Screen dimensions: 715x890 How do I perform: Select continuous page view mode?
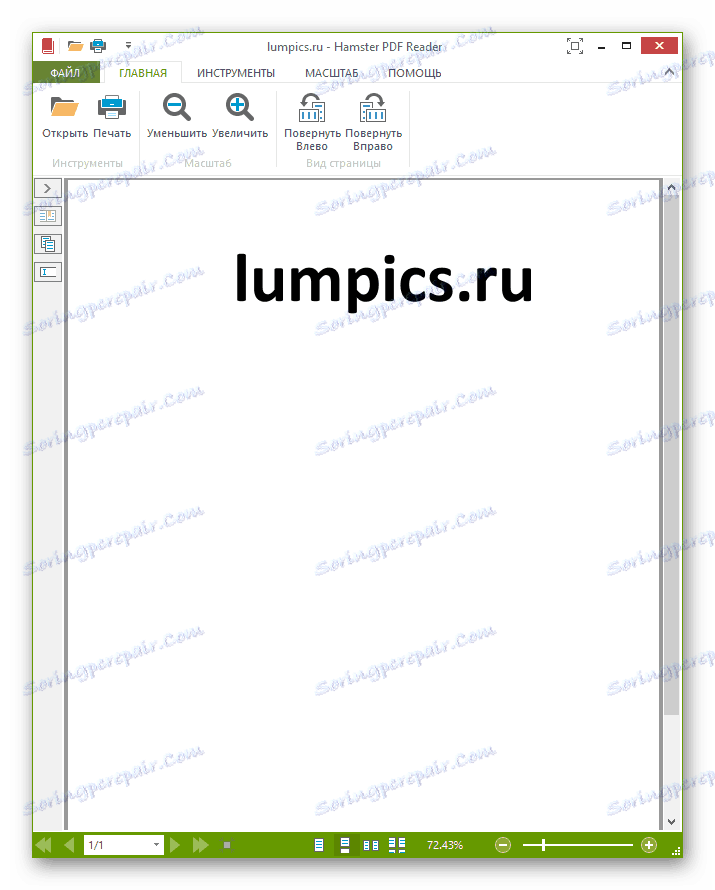click(345, 845)
